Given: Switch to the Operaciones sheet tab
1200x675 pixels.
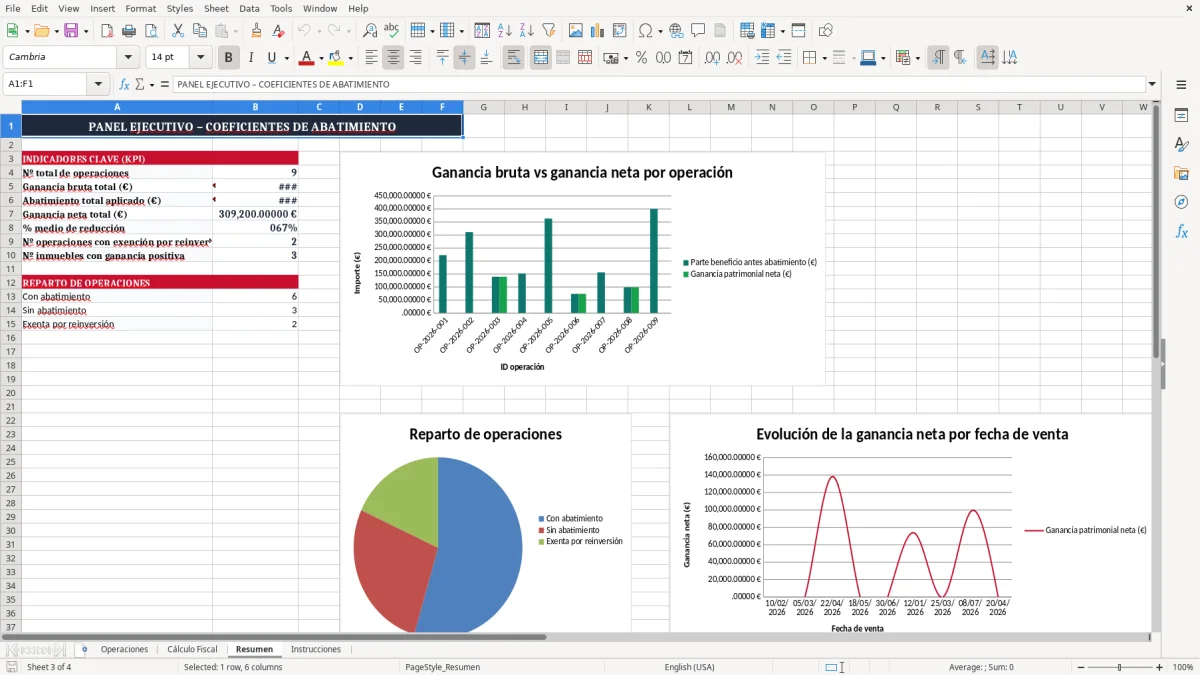Looking at the screenshot, I should coord(124,650).
